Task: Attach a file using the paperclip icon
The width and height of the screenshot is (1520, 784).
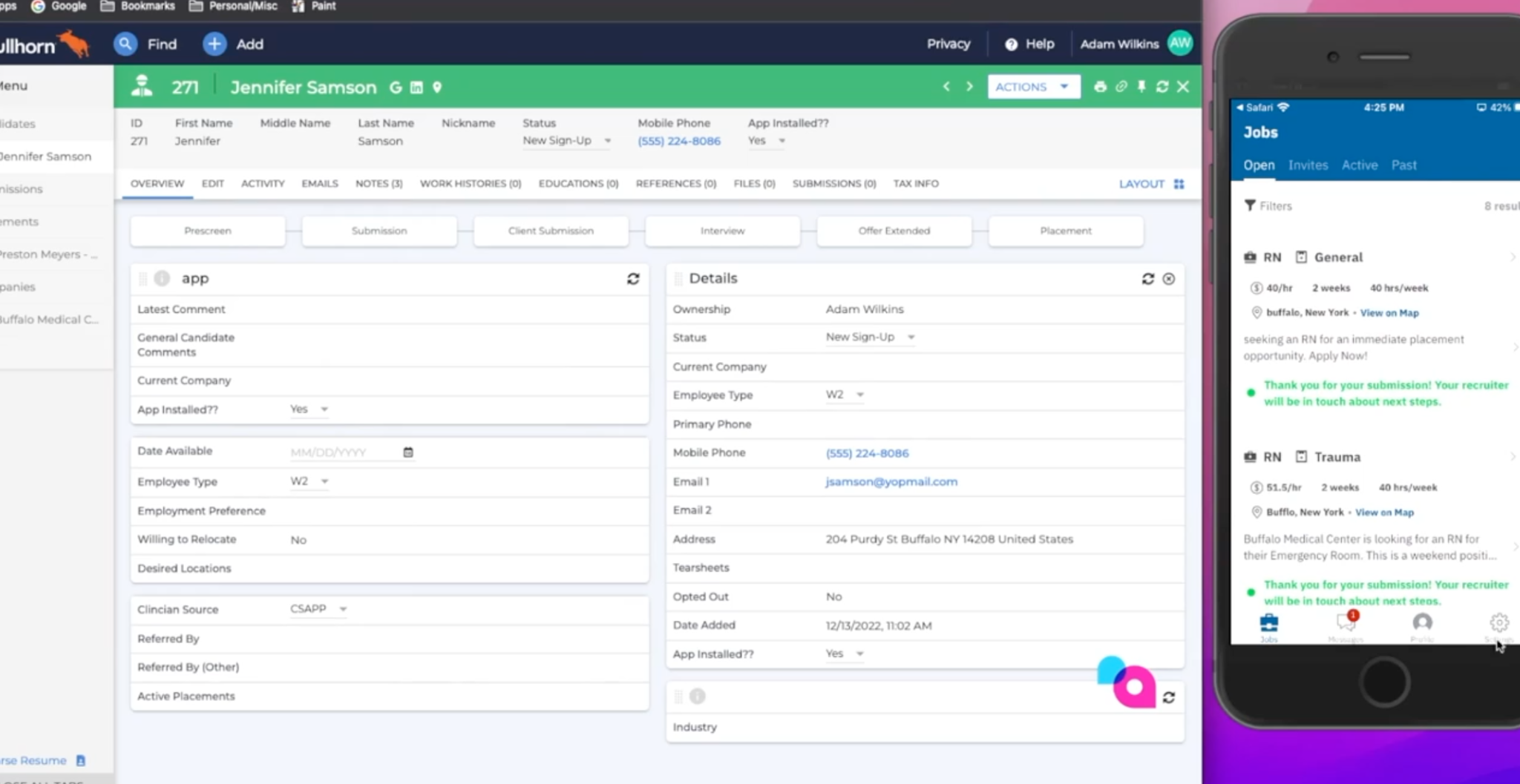Action: tap(1121, 87)
